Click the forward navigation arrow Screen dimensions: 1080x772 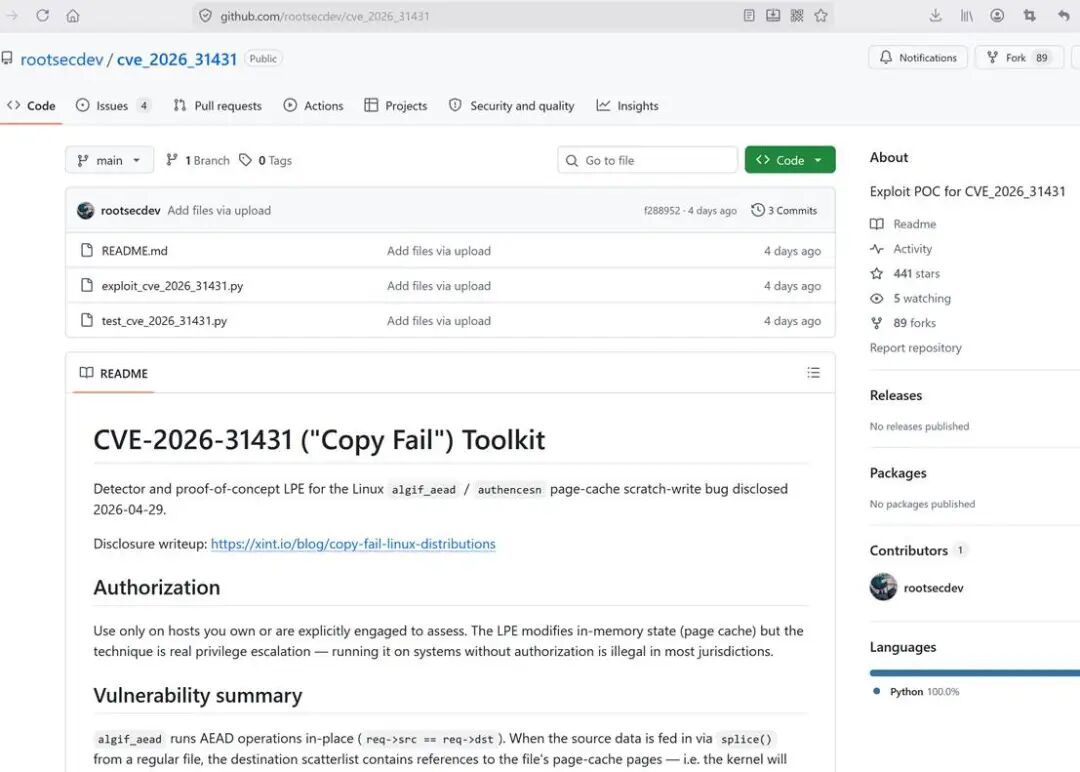[x=12, y=15]
